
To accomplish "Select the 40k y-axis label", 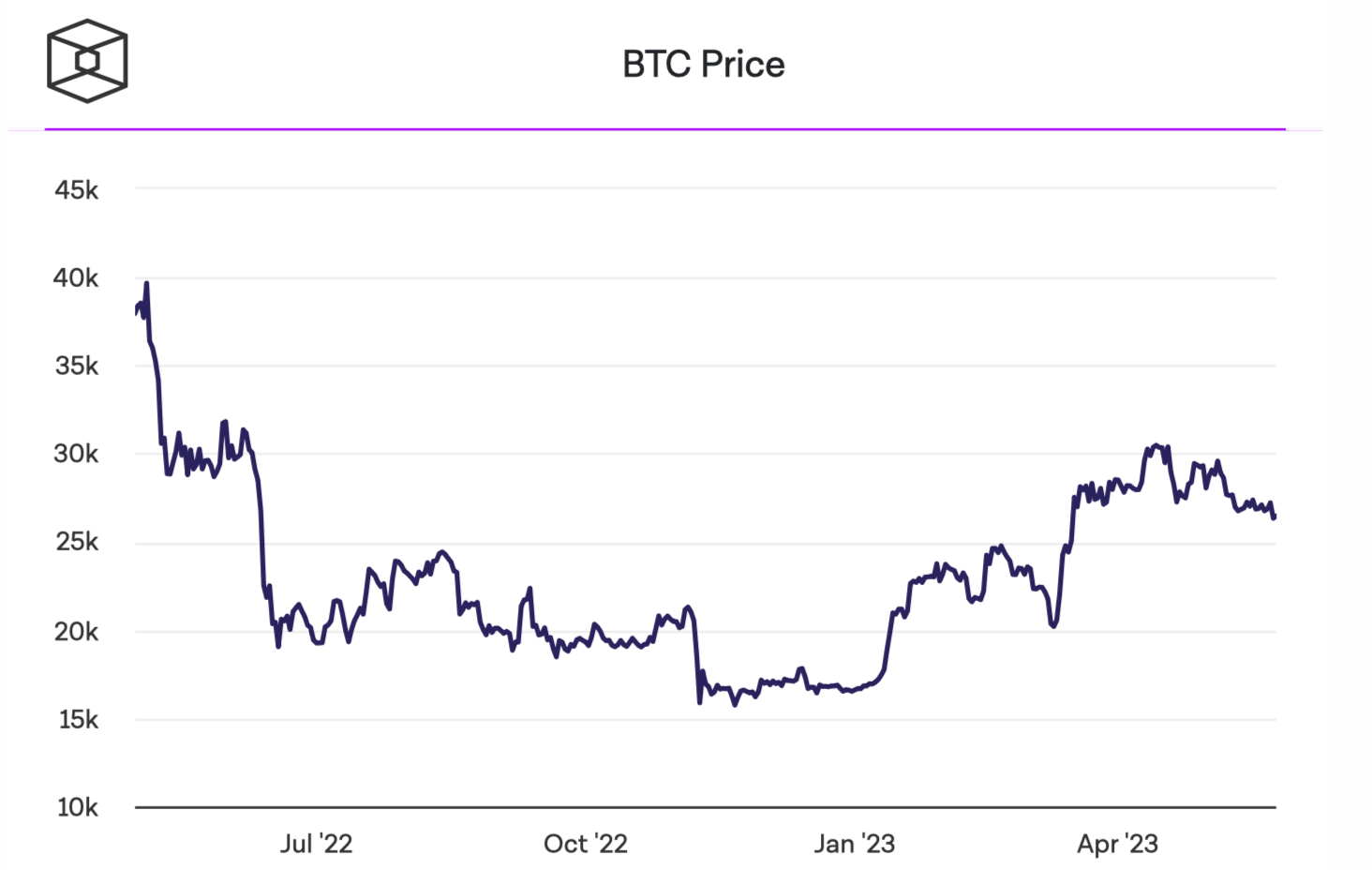I will [76, 278].
